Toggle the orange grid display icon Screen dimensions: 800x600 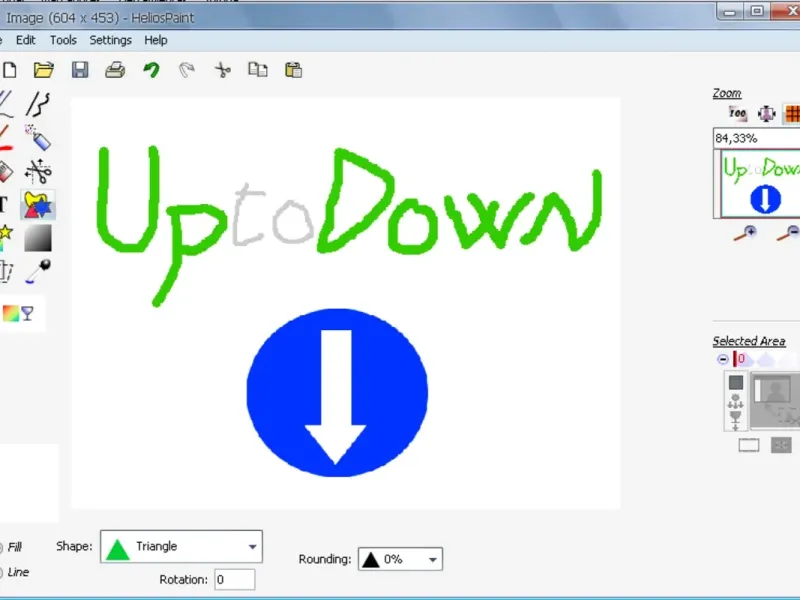pos(792,113)
